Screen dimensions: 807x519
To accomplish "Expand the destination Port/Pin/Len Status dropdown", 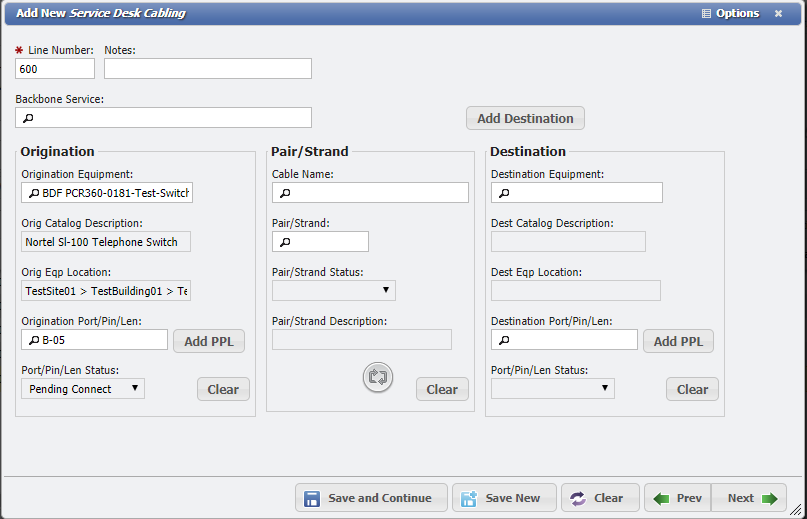I will coord(553,389).
